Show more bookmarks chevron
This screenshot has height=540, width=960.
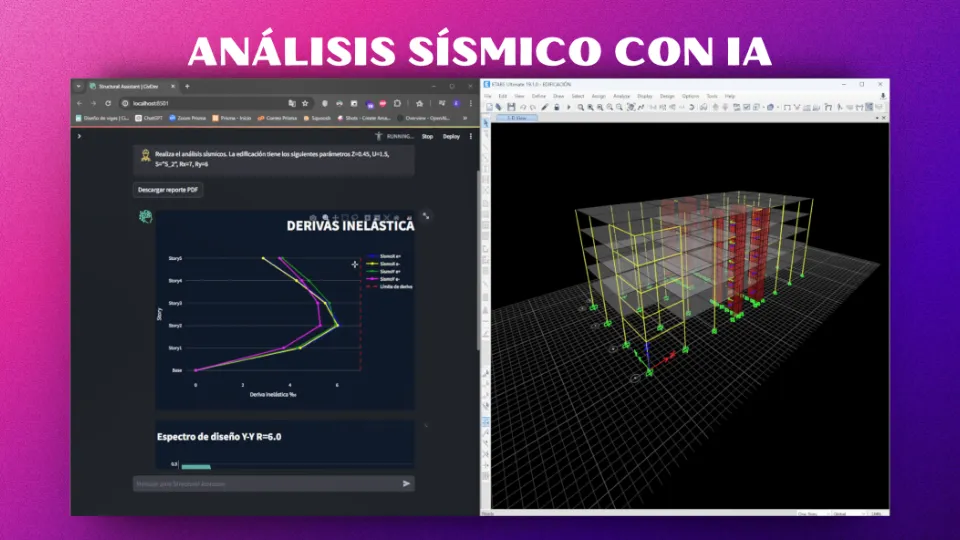465,118
